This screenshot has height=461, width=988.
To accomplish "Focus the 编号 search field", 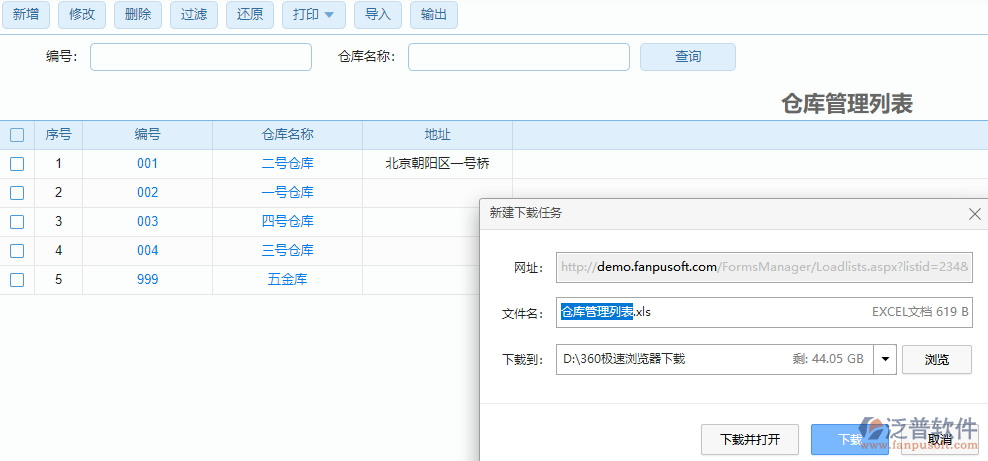I will [201, 57].
